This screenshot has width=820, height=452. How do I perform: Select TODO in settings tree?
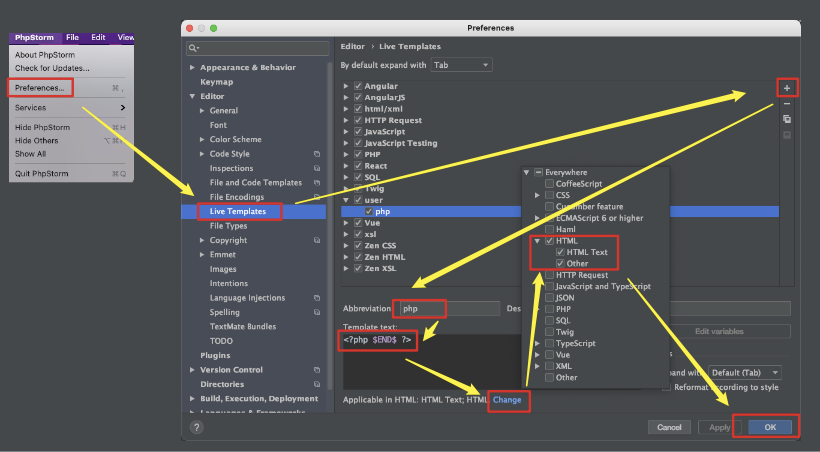[x=221, y=341]
